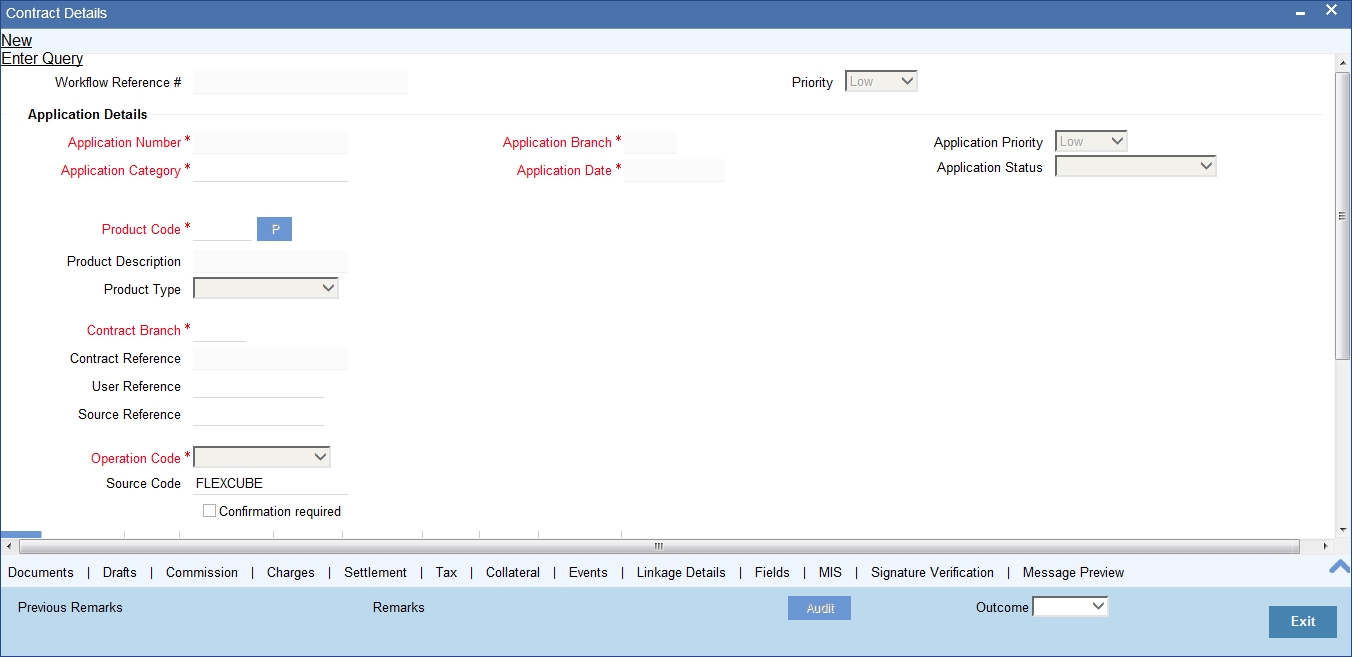Open the Collateral tab

coord(513,573)
